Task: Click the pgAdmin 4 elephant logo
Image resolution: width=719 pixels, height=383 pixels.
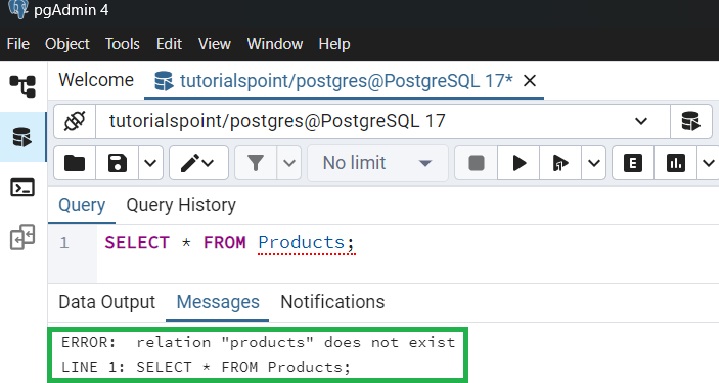Action: 18,9
